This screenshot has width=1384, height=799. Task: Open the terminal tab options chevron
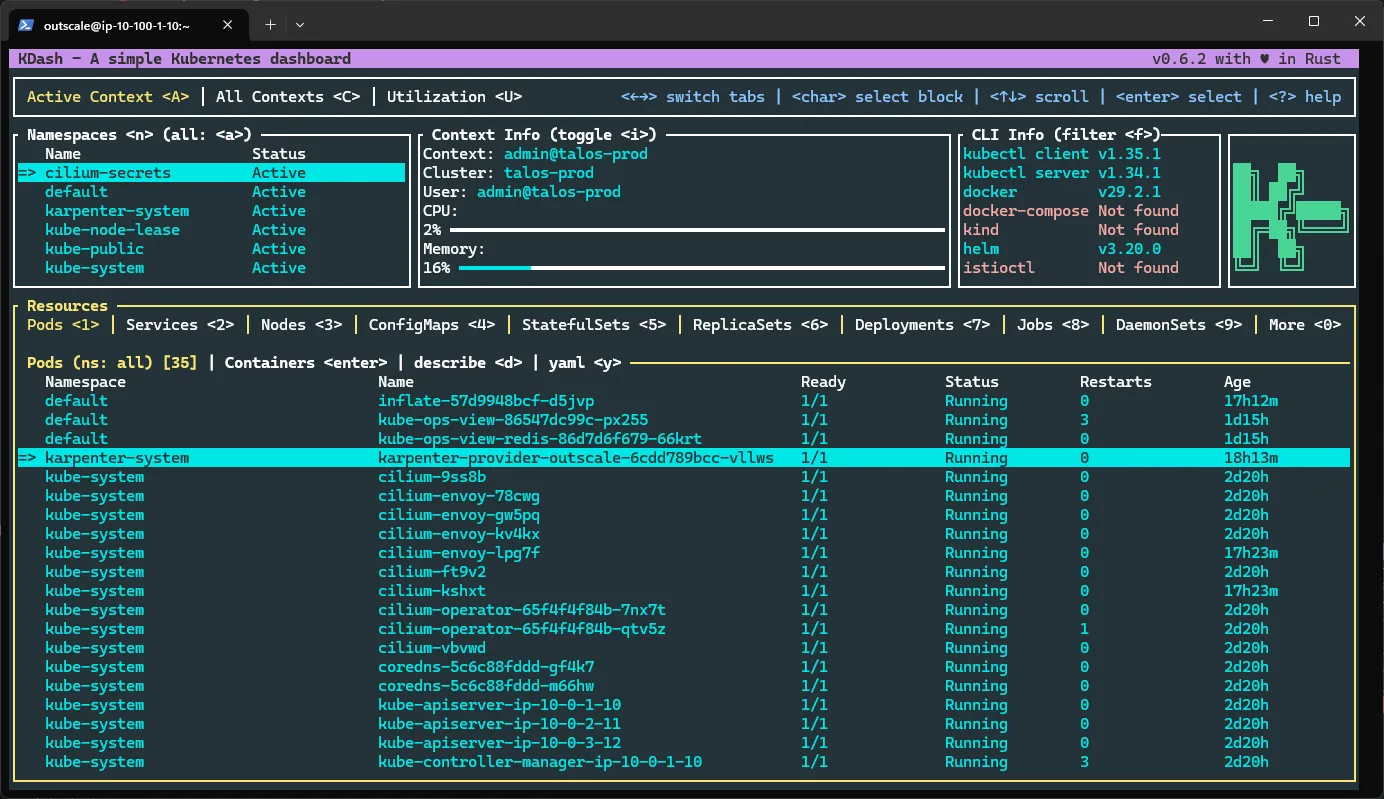click(297, 24)
